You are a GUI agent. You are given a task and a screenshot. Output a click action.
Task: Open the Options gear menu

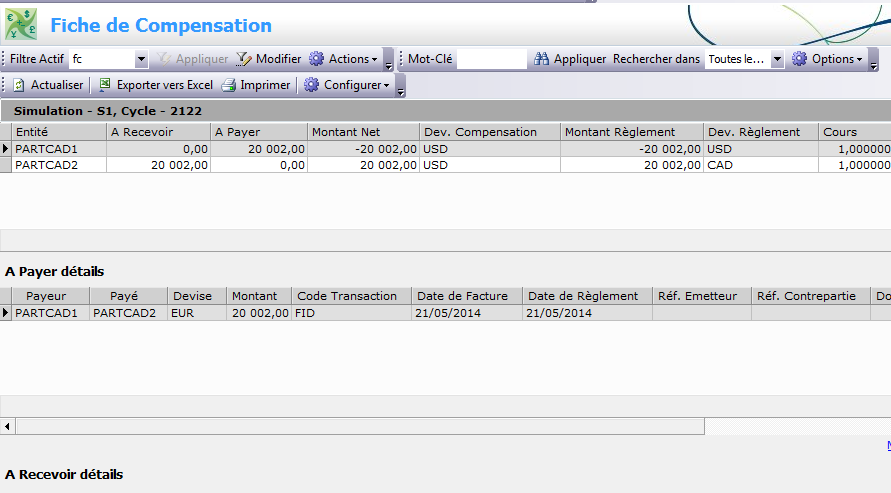[827, 60]
